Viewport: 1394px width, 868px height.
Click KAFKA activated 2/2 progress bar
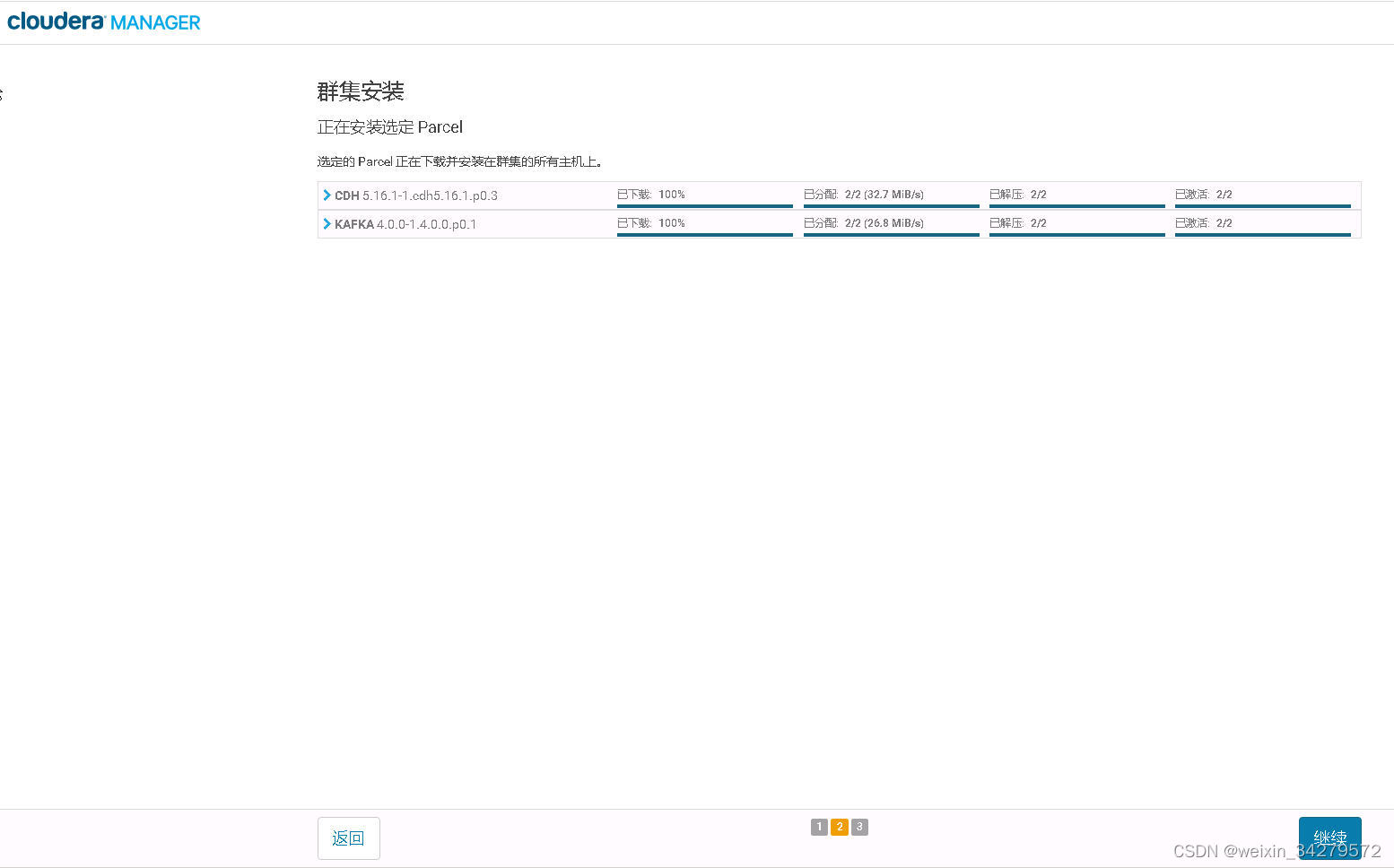click(x=1263, y=234)
